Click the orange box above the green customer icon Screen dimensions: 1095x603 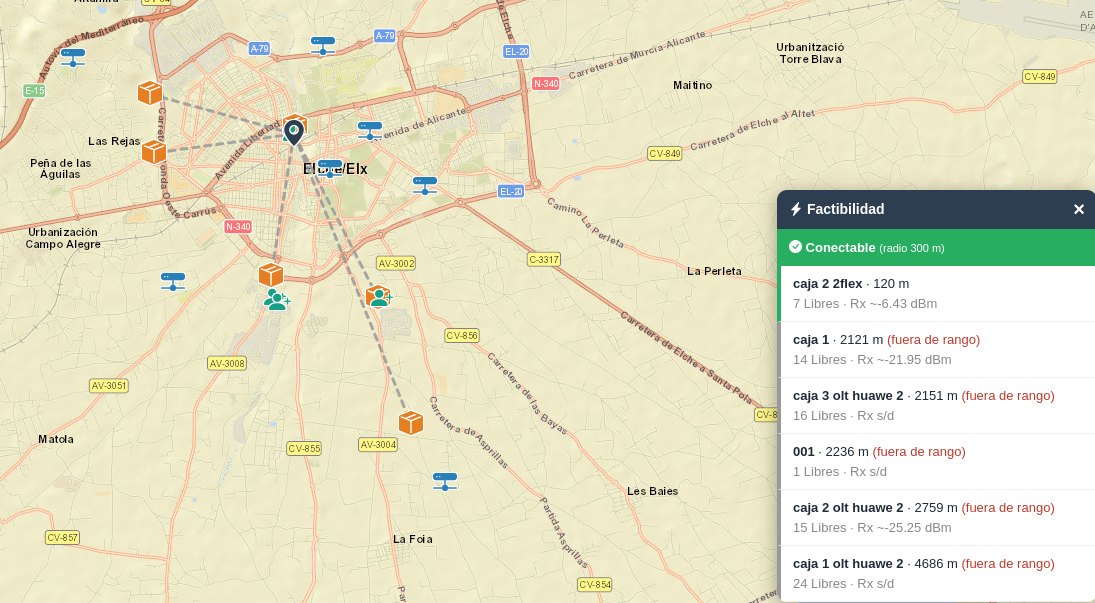271,275
